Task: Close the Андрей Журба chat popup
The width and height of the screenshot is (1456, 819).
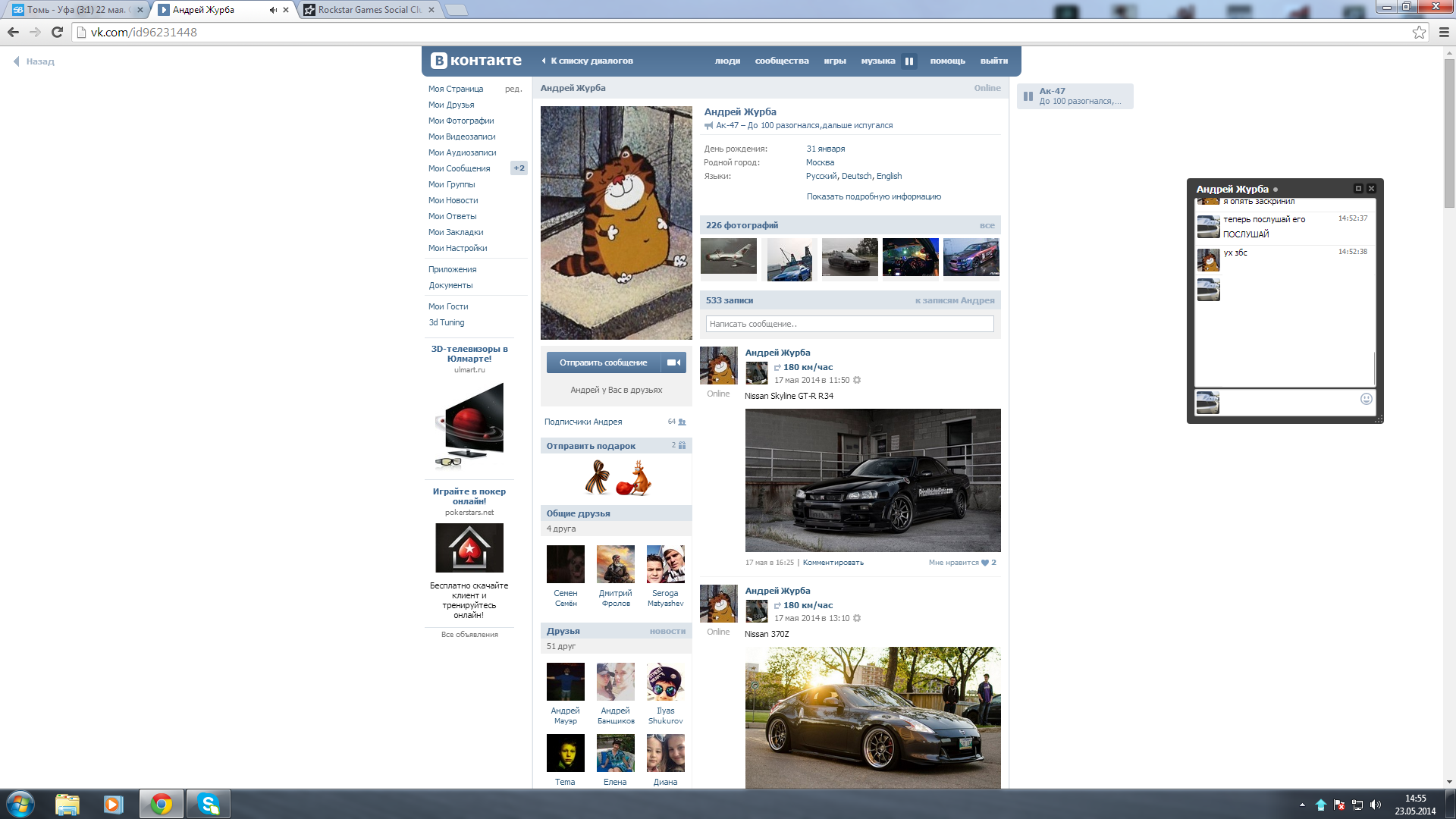Action: point(1371,189)
